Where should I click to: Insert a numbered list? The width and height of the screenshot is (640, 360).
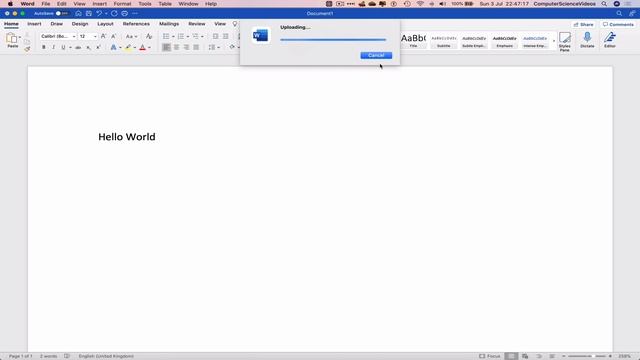[181, 36]
